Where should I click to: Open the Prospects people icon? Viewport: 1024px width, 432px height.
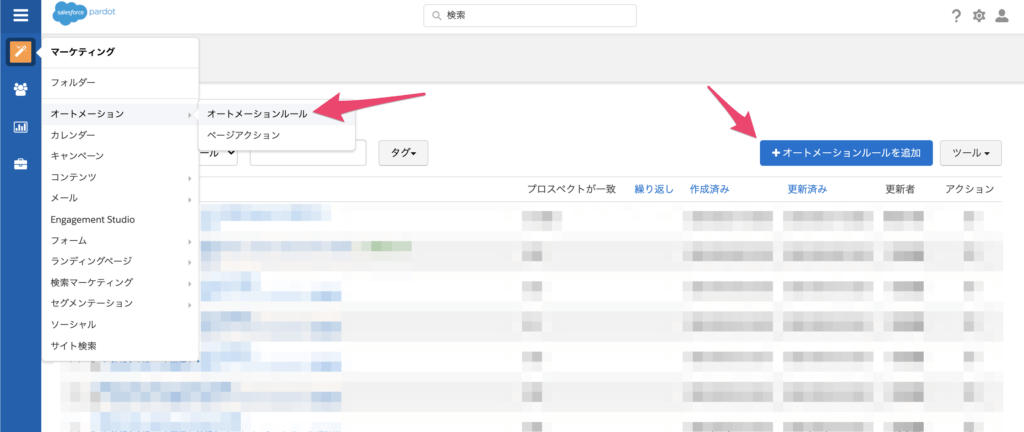(x=20, y=90)
